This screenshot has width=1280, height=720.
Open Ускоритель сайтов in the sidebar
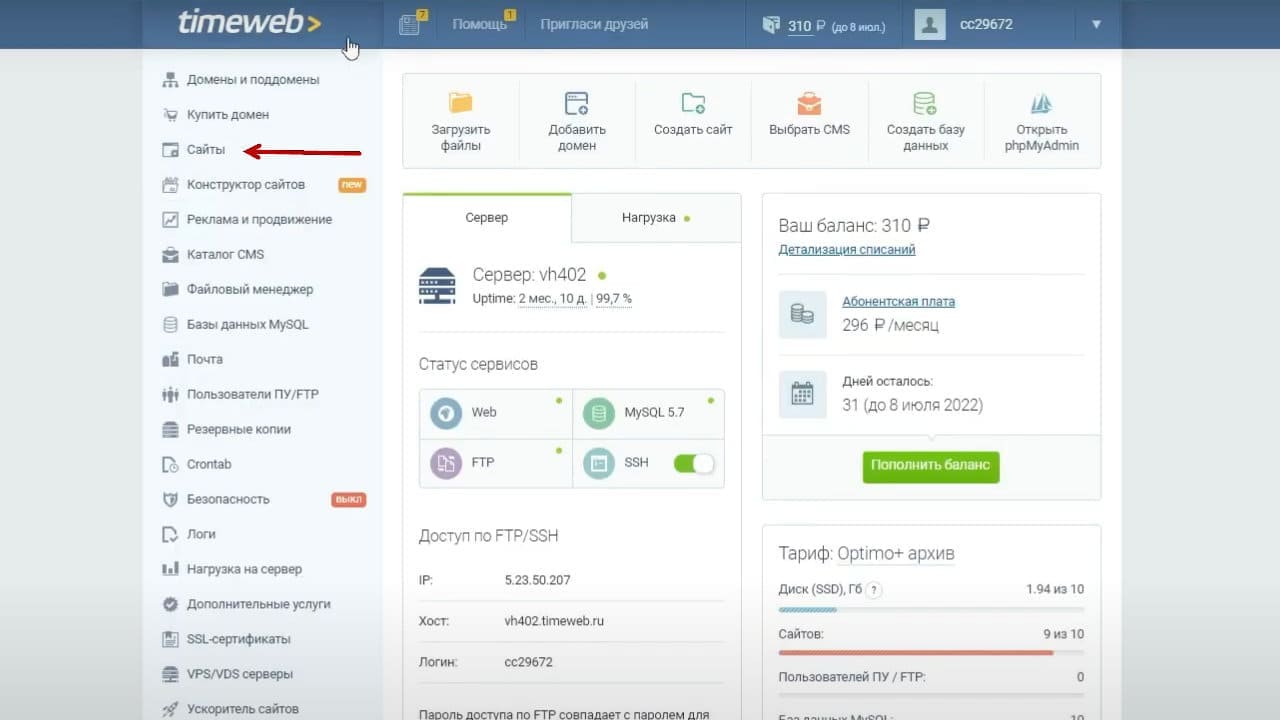click(243, 709)
